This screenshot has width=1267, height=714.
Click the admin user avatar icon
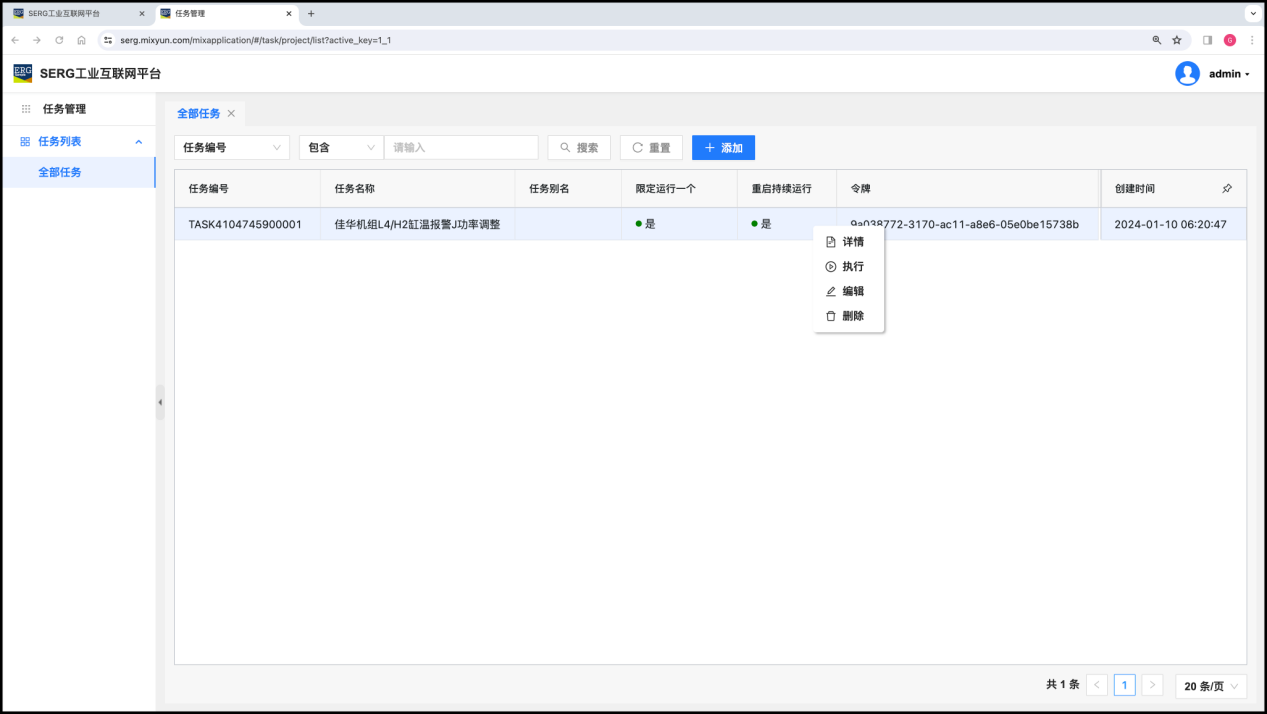click(x=1187, y=74)
